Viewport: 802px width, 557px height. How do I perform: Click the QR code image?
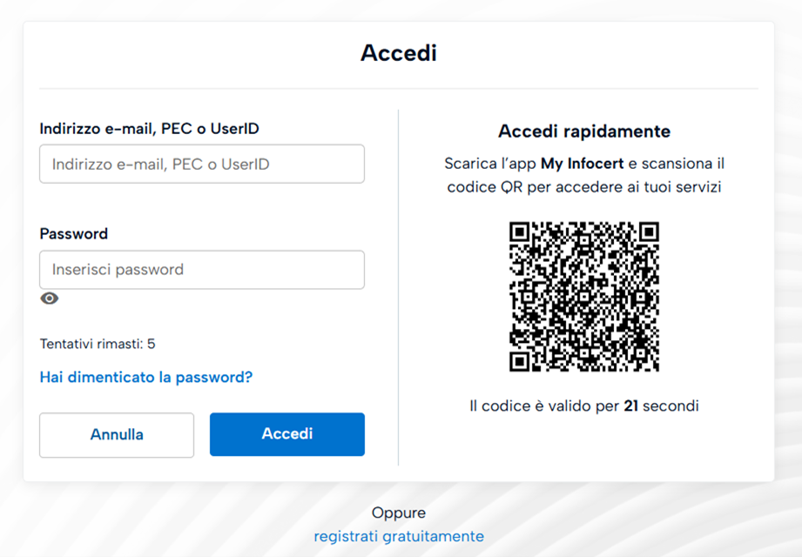(584, 297)
